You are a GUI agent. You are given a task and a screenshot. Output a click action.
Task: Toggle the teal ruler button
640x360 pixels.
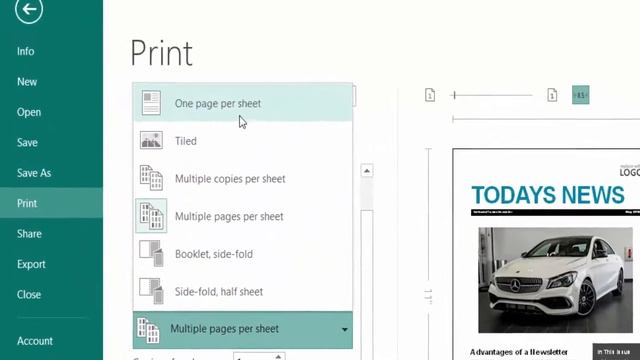tap(580, 95)
